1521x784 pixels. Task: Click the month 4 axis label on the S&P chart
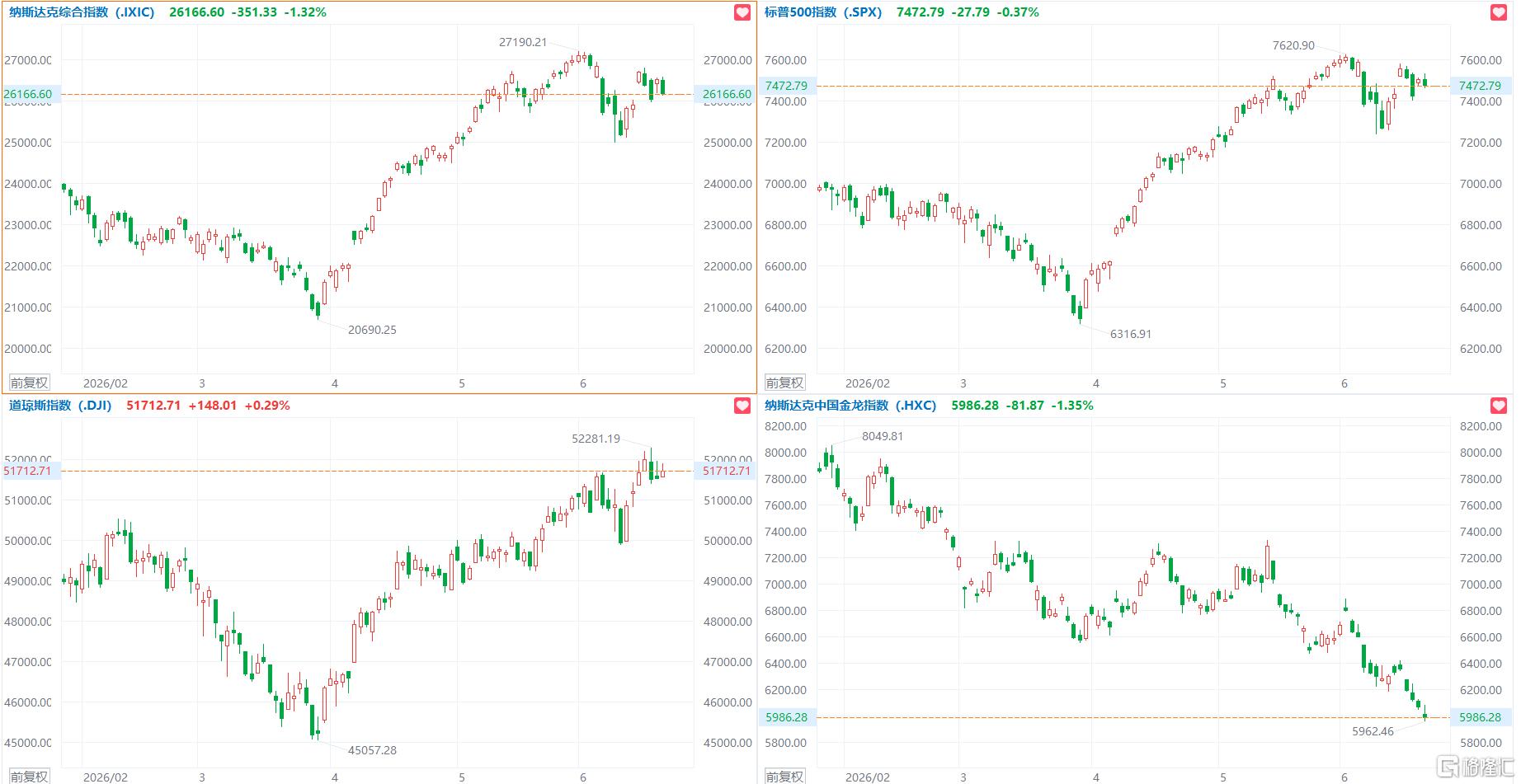coord(1096,383)
